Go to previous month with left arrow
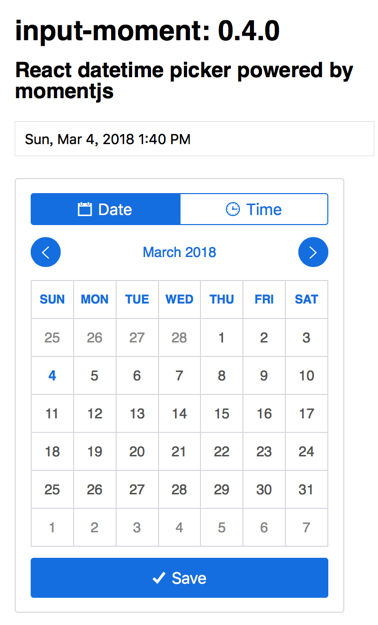 pyautogui.click(x=46, y=252)
